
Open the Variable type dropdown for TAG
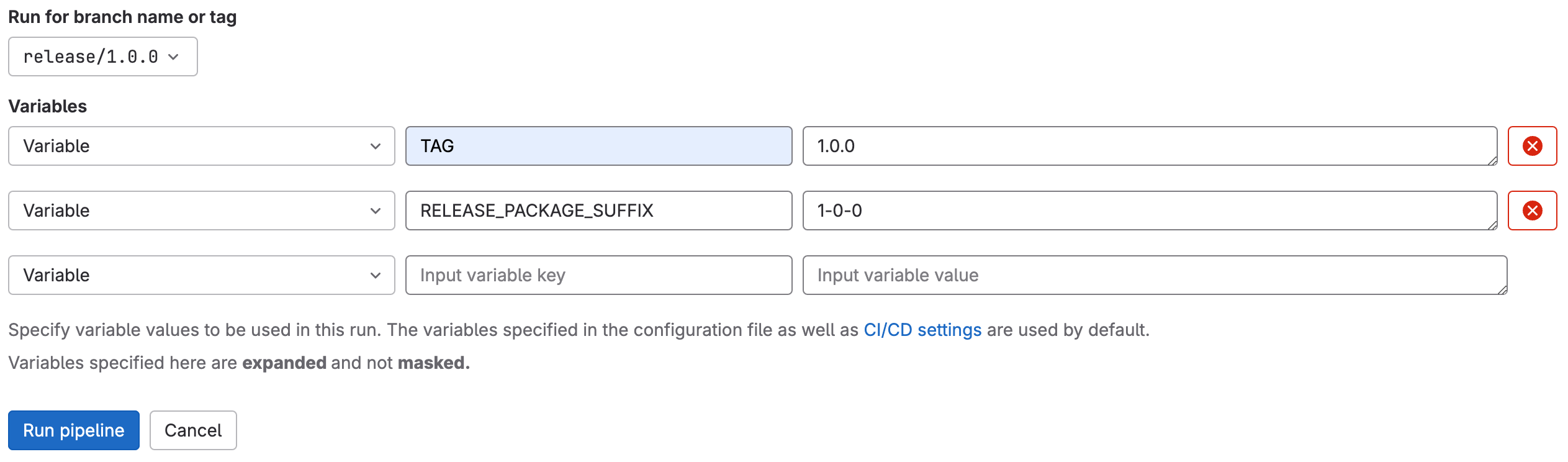click(x=201, y=146)
